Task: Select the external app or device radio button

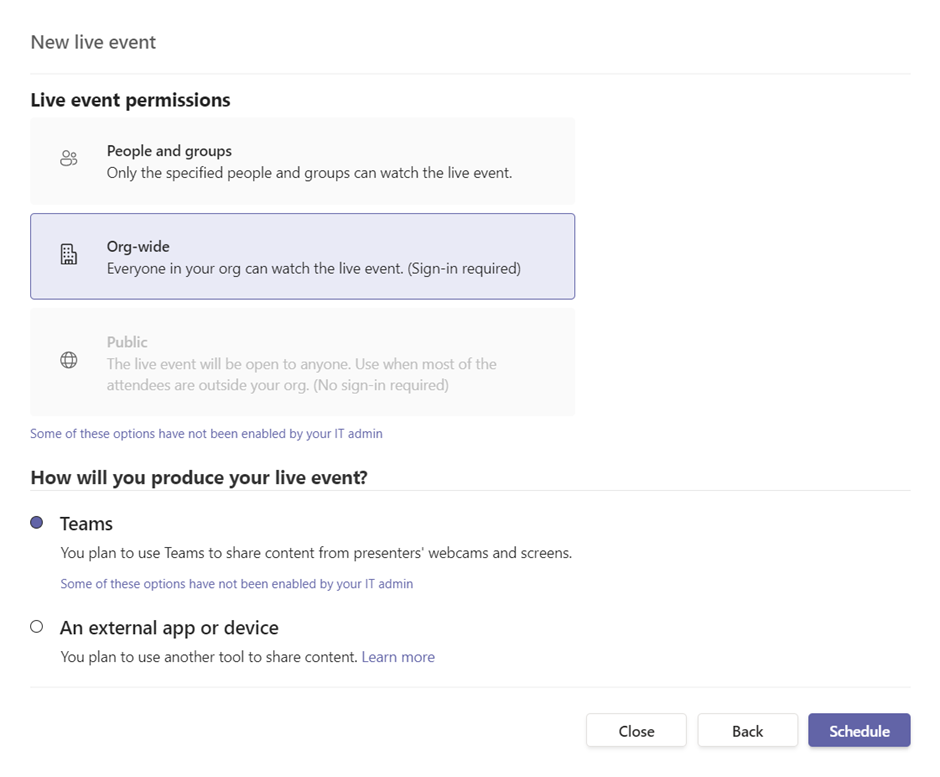Action: pos(37,627)
